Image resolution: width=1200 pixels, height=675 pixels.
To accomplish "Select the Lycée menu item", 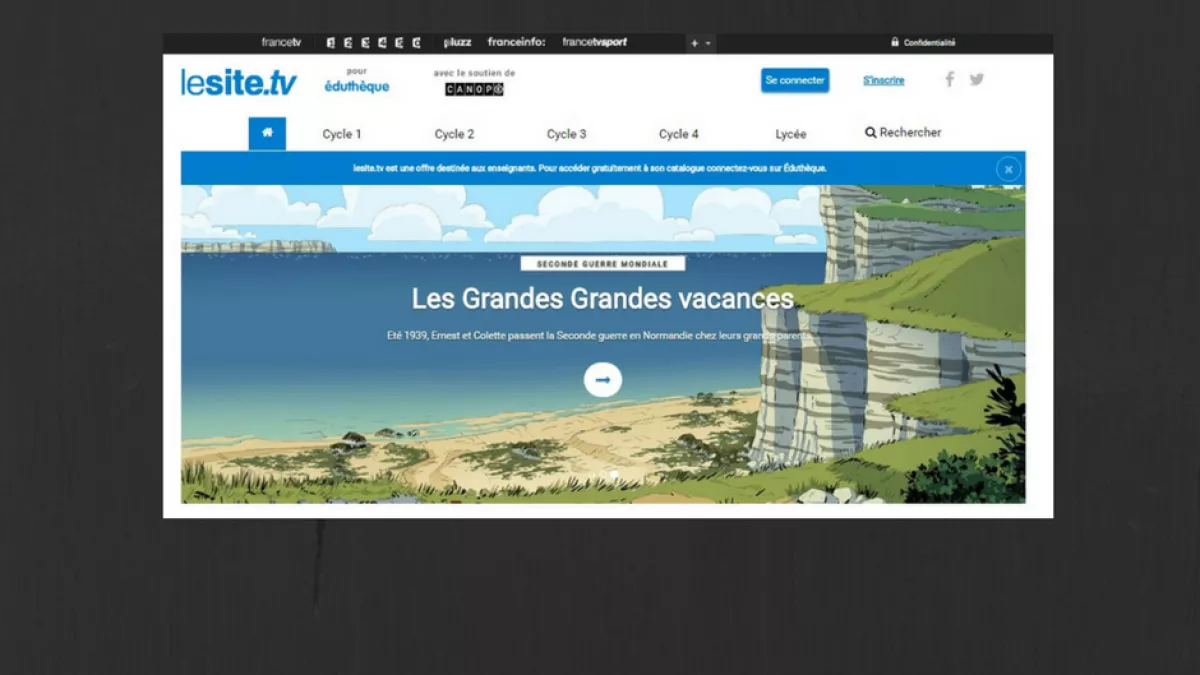I will click(x=791, y=134).
